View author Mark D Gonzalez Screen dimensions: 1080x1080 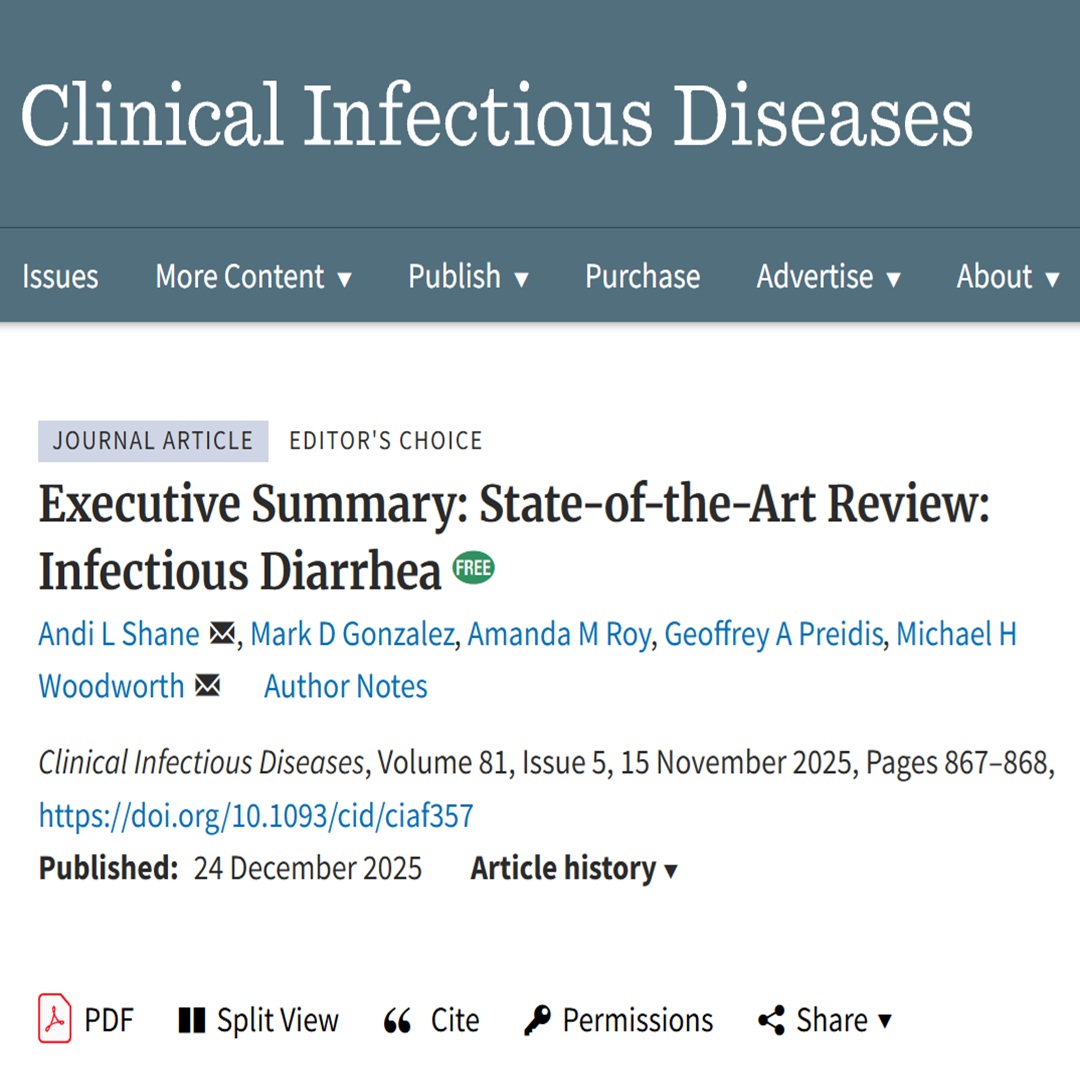[352, 634]
